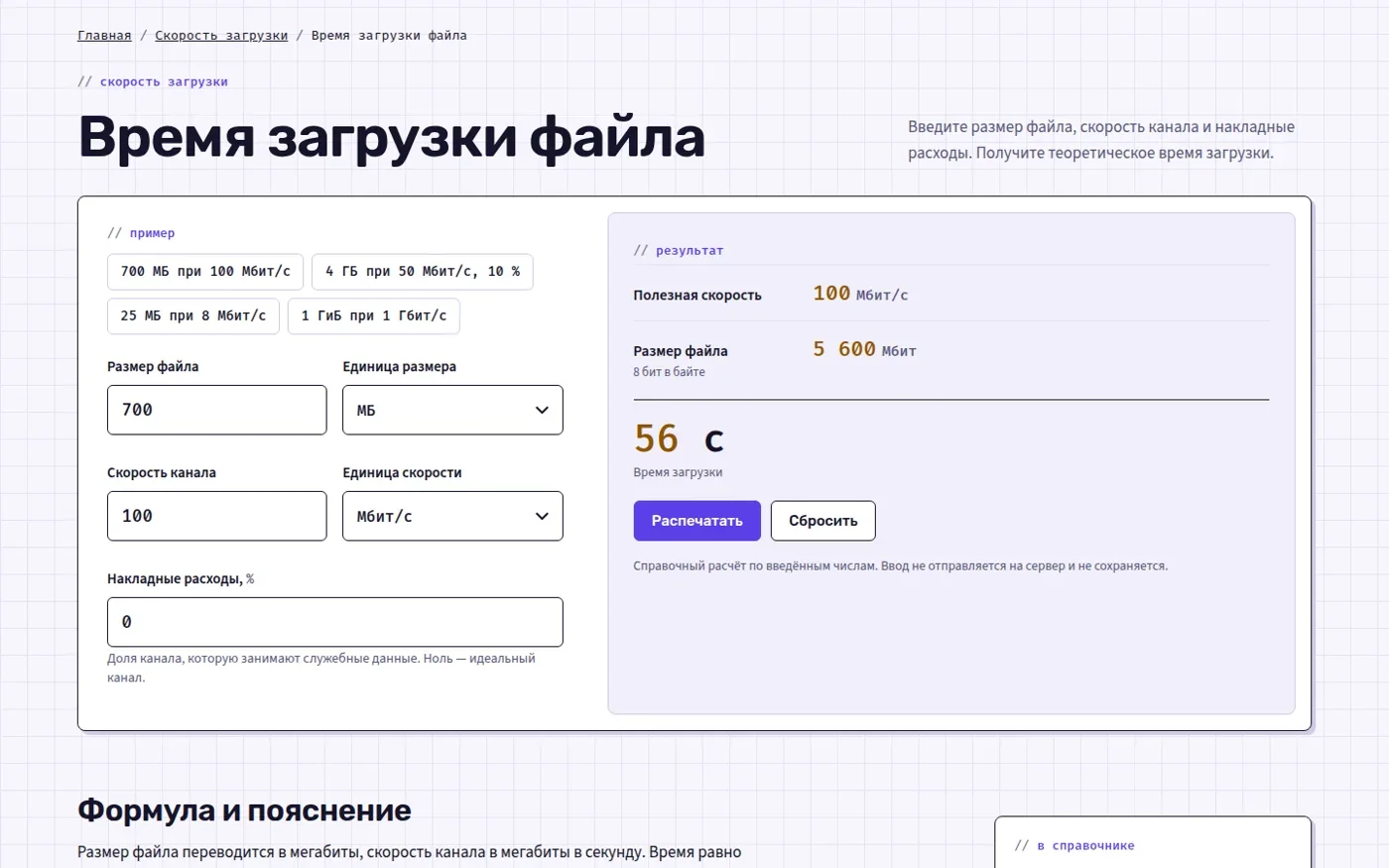Click the // в справочнике label
The height and width of the screenshot is (868, 1389).
click(1074, 846)
